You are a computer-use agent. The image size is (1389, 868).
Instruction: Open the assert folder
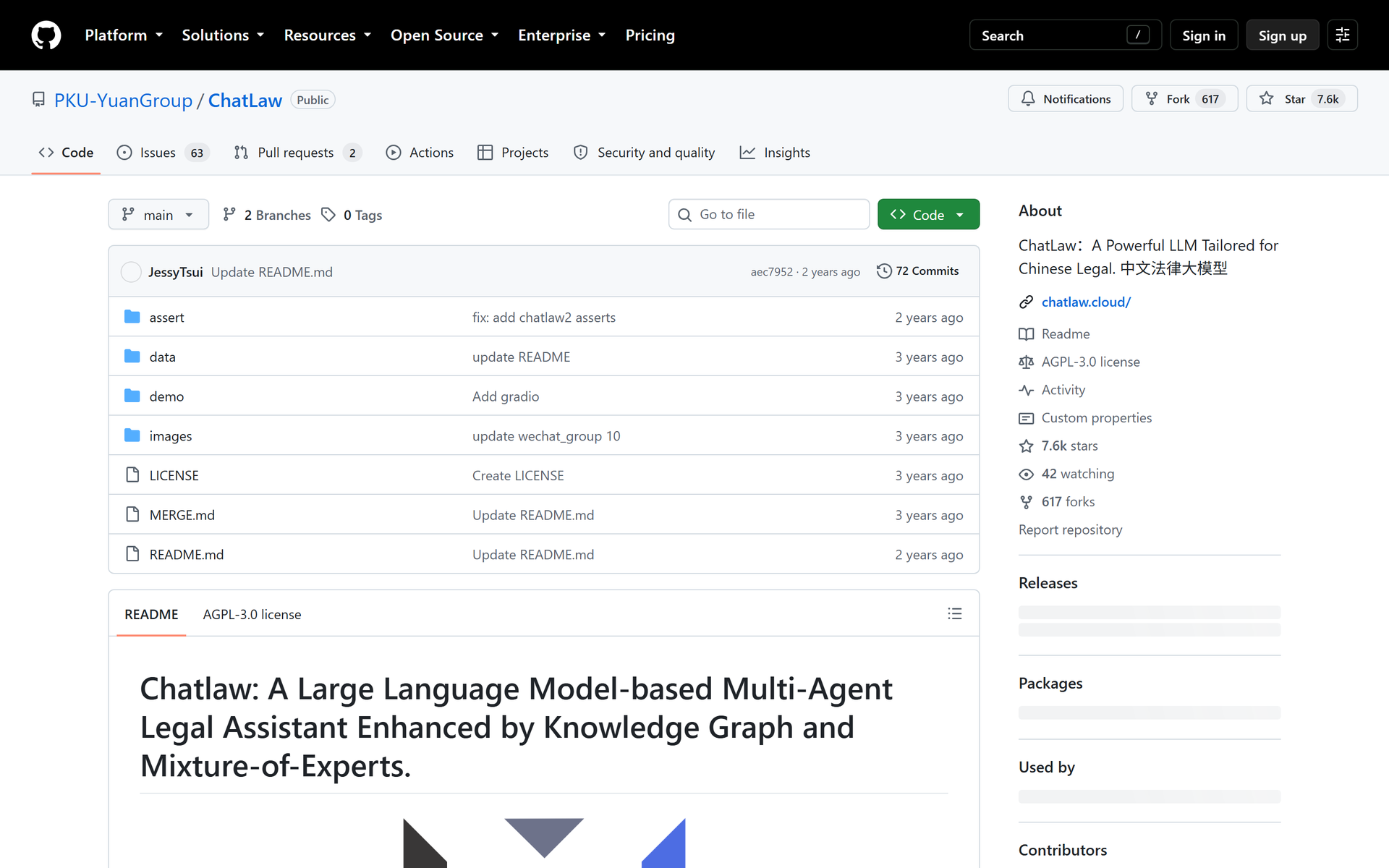(x=166, y=317)
